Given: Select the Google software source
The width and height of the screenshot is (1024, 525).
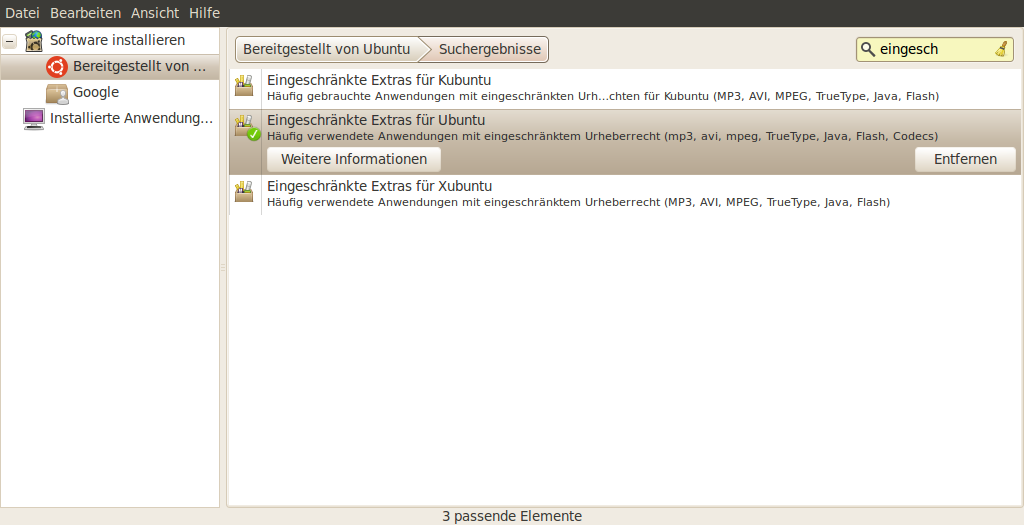Looking at the screenshot, I should pyautogui.click(x=96, y=92).
